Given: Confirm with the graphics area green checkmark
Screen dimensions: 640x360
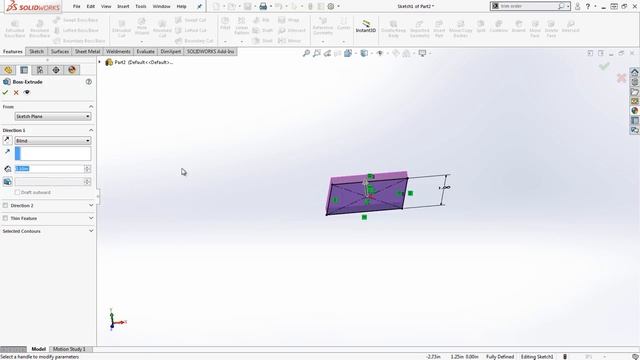Looking at the screenshot, I should point(604,66).
